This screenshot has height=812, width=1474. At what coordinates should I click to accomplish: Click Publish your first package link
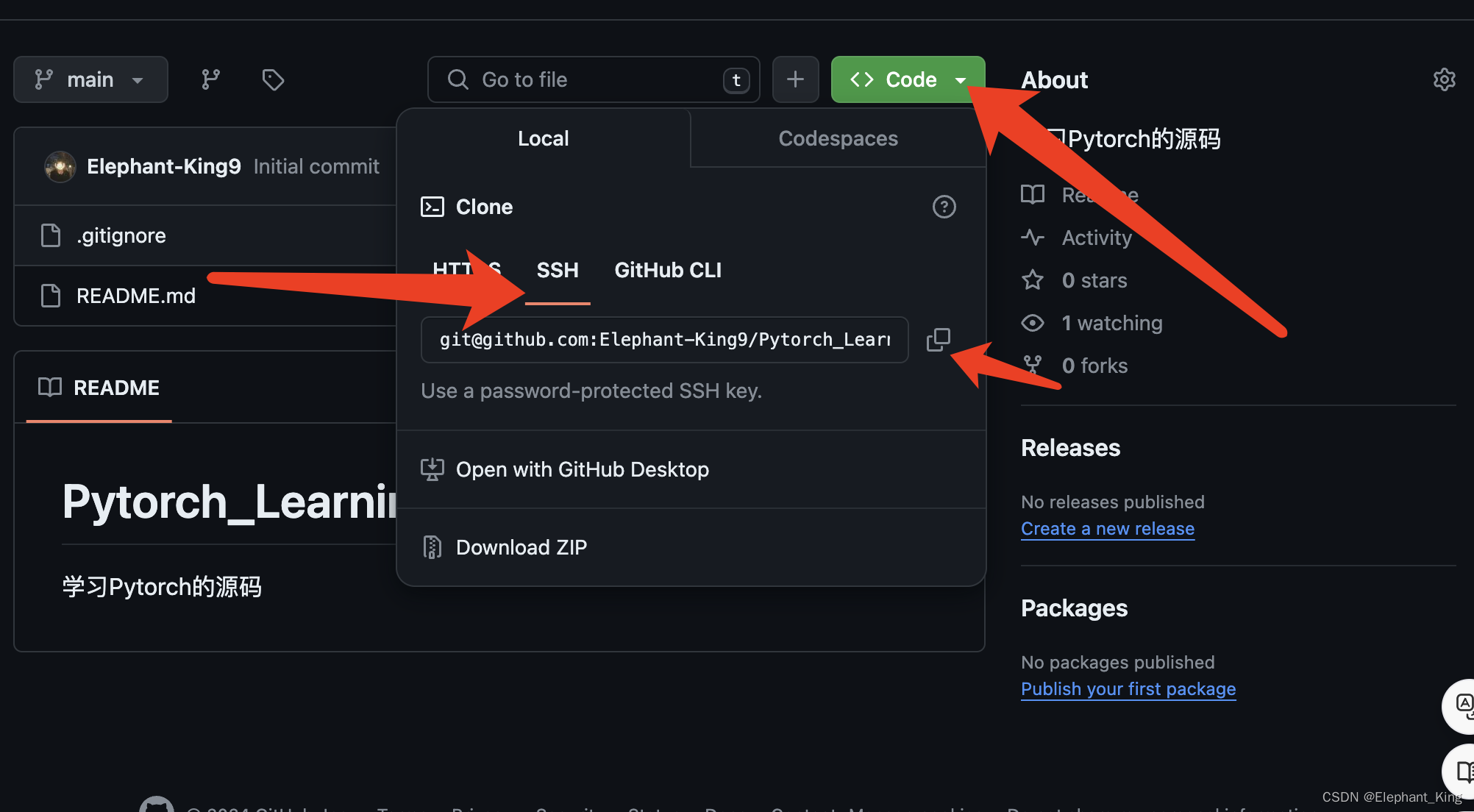point(1128,689)
